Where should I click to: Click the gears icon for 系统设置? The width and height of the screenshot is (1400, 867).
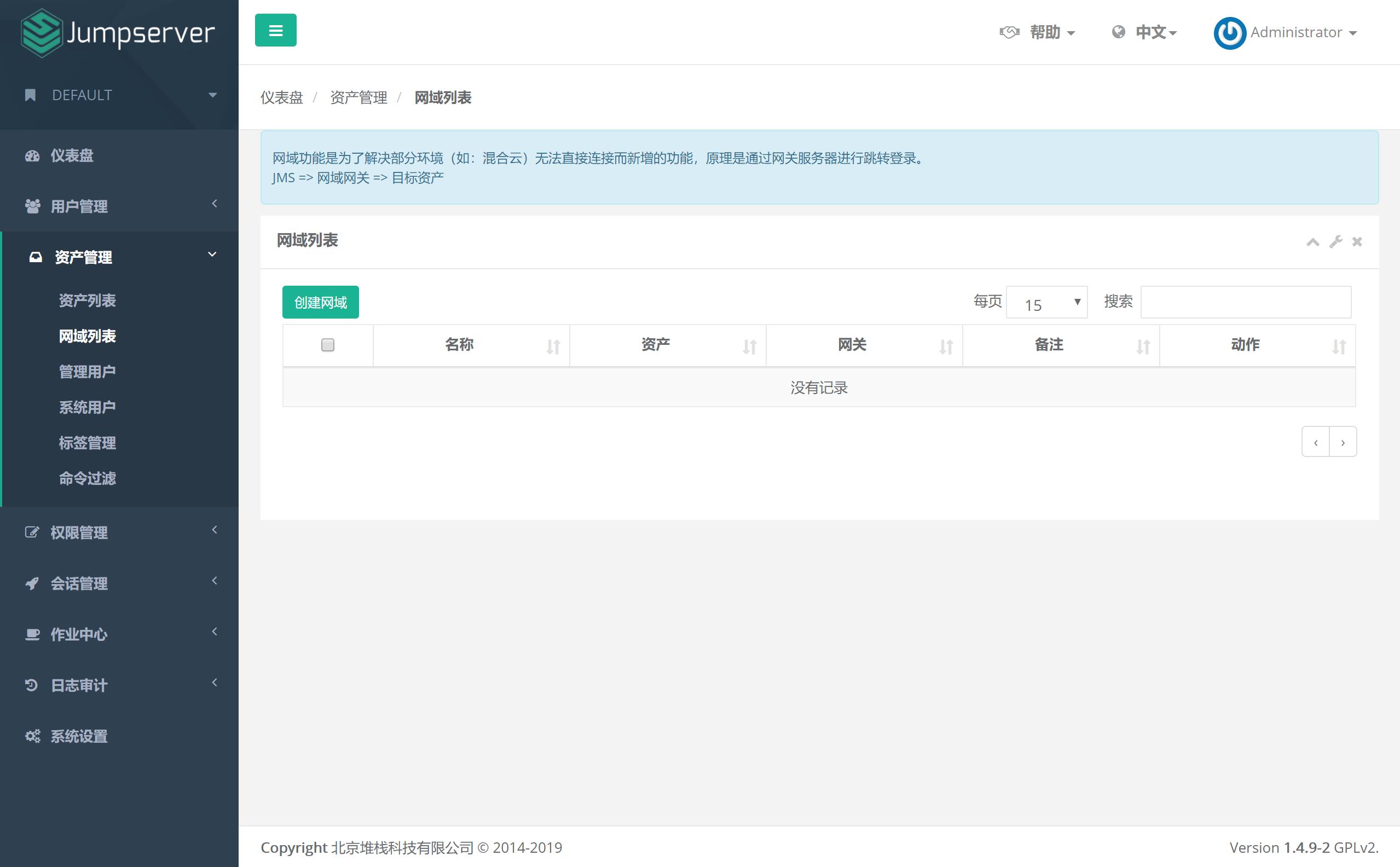point(33,736)
